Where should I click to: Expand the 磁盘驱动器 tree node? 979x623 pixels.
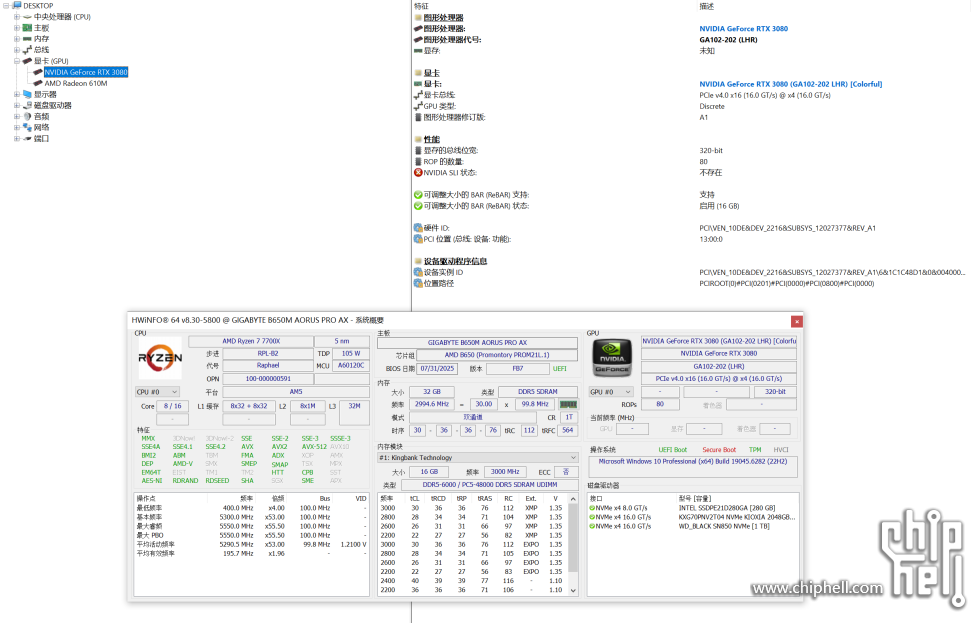pyautogui.click(x=17, y=105)
